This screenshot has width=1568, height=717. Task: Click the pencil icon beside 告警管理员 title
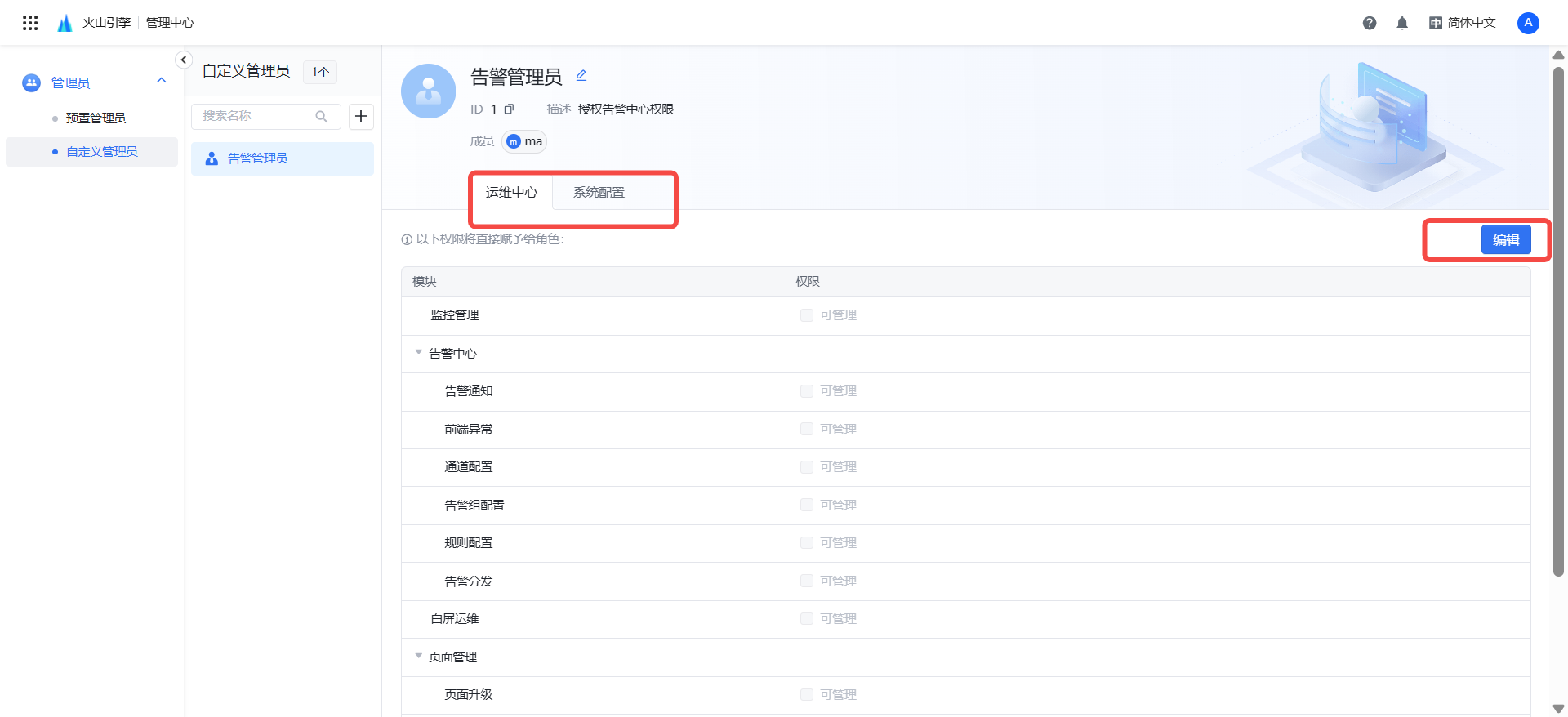tap(581, 76)
